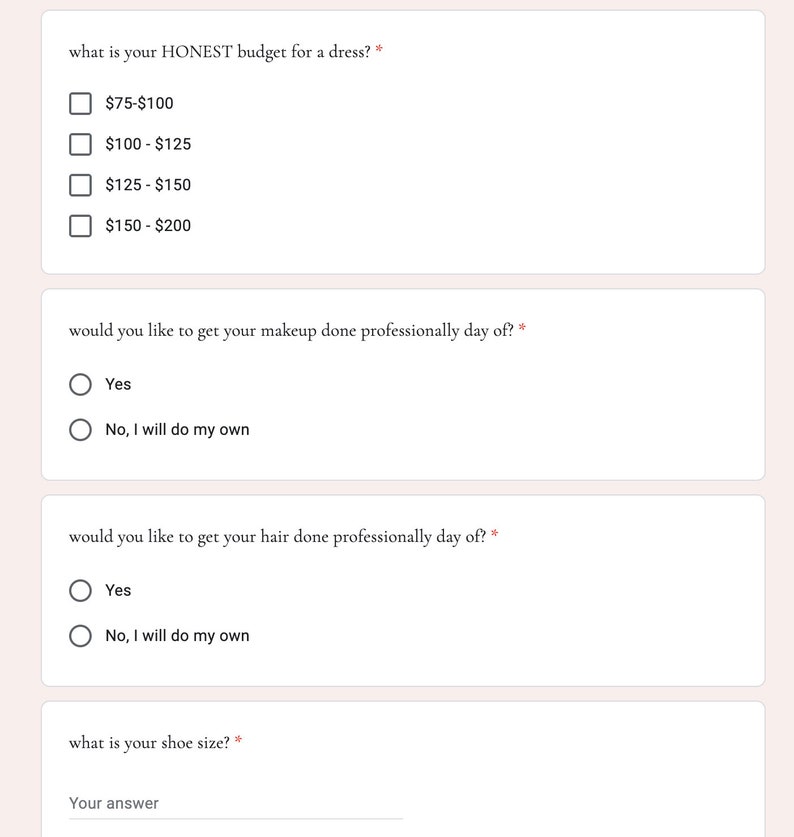Click the 'what is your shoe size?' title
This screenshot has height=837, width=794.
coord(149,743)
